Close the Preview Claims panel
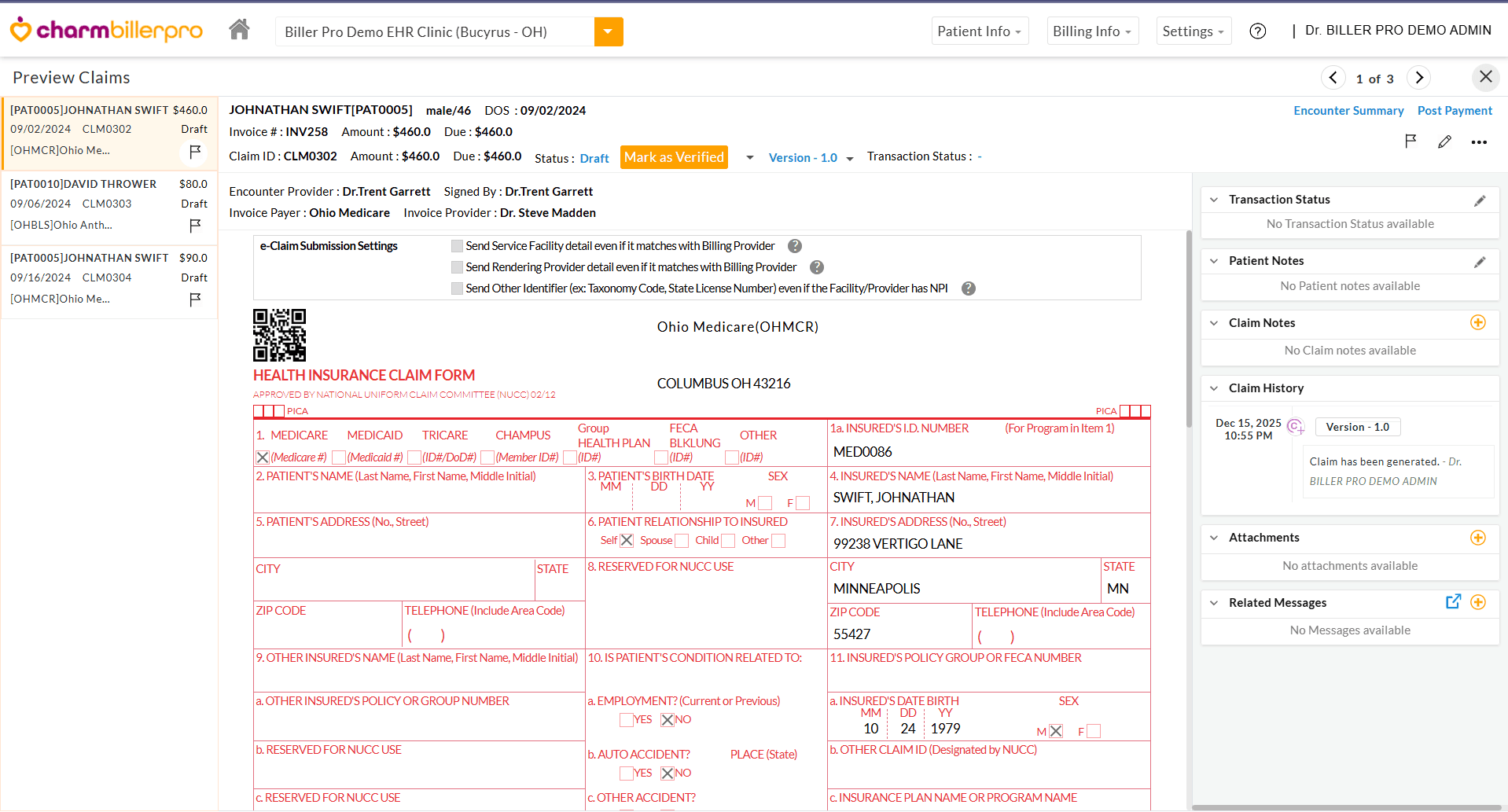Screen dimensions: 1508x812 pyautogui.click(x=1485, y=77)
